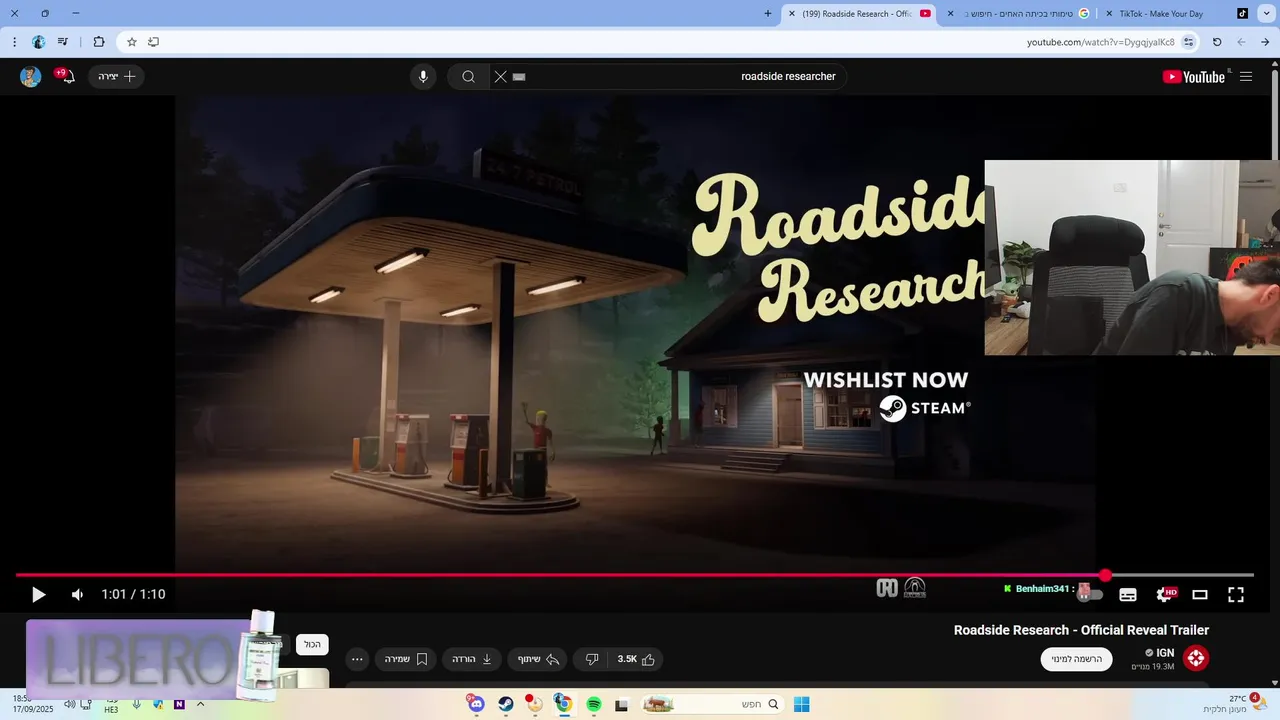Image resolution: width=1280 pixels, height=720 pixels.
Task: Open Chrome profile avatar in toolbar
Action: pos(38,42)
